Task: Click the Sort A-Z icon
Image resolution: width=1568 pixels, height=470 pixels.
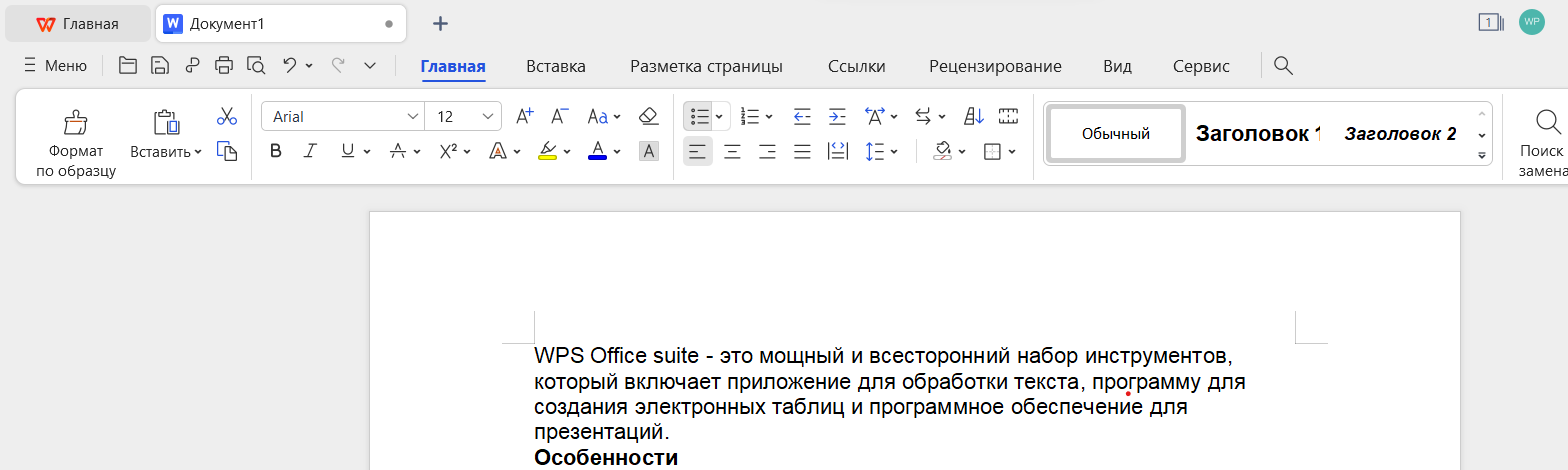Action: click(x=974, y=117)
